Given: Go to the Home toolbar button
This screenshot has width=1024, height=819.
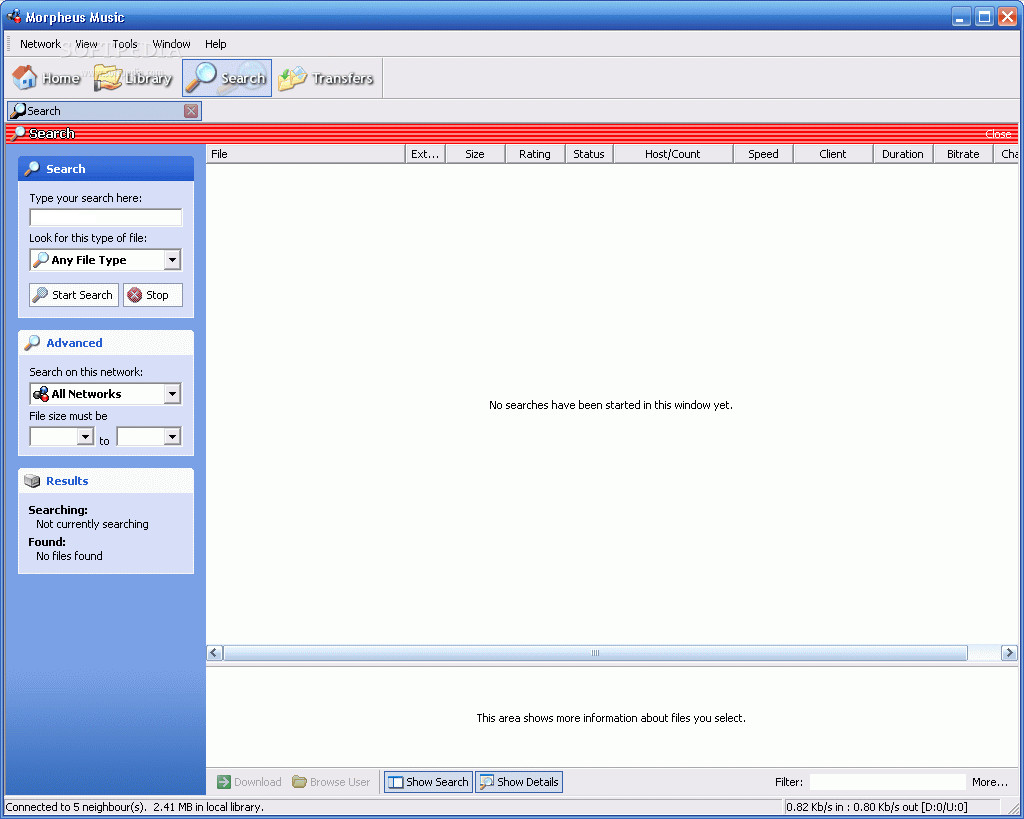Looking at the screenshot, I should tap(46, 78).
